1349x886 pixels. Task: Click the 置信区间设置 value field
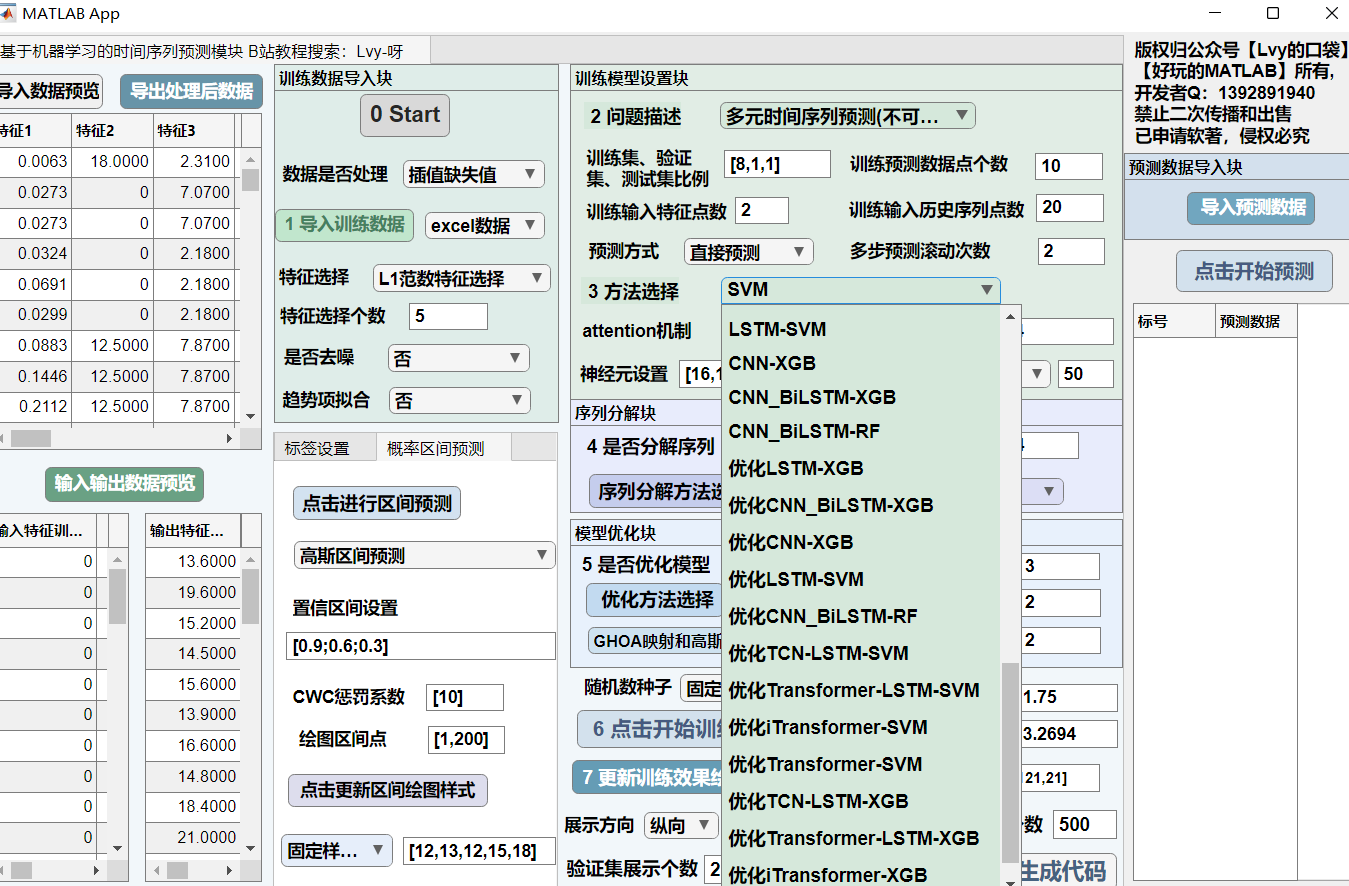(x=420, y=646)
